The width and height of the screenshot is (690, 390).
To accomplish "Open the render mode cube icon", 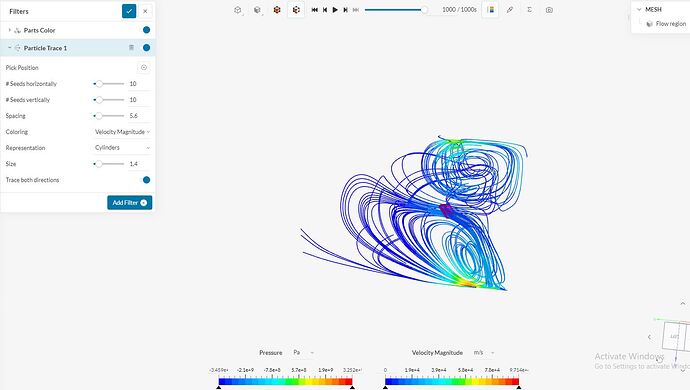I will click(x=257, y=10).
